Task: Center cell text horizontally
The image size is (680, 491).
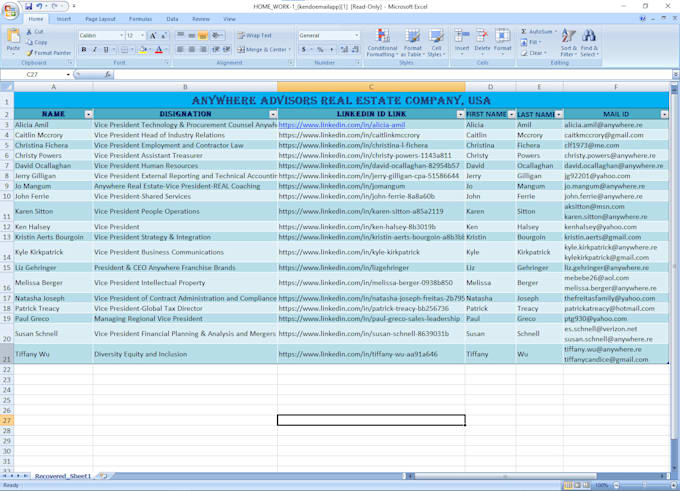Action: 192,50
